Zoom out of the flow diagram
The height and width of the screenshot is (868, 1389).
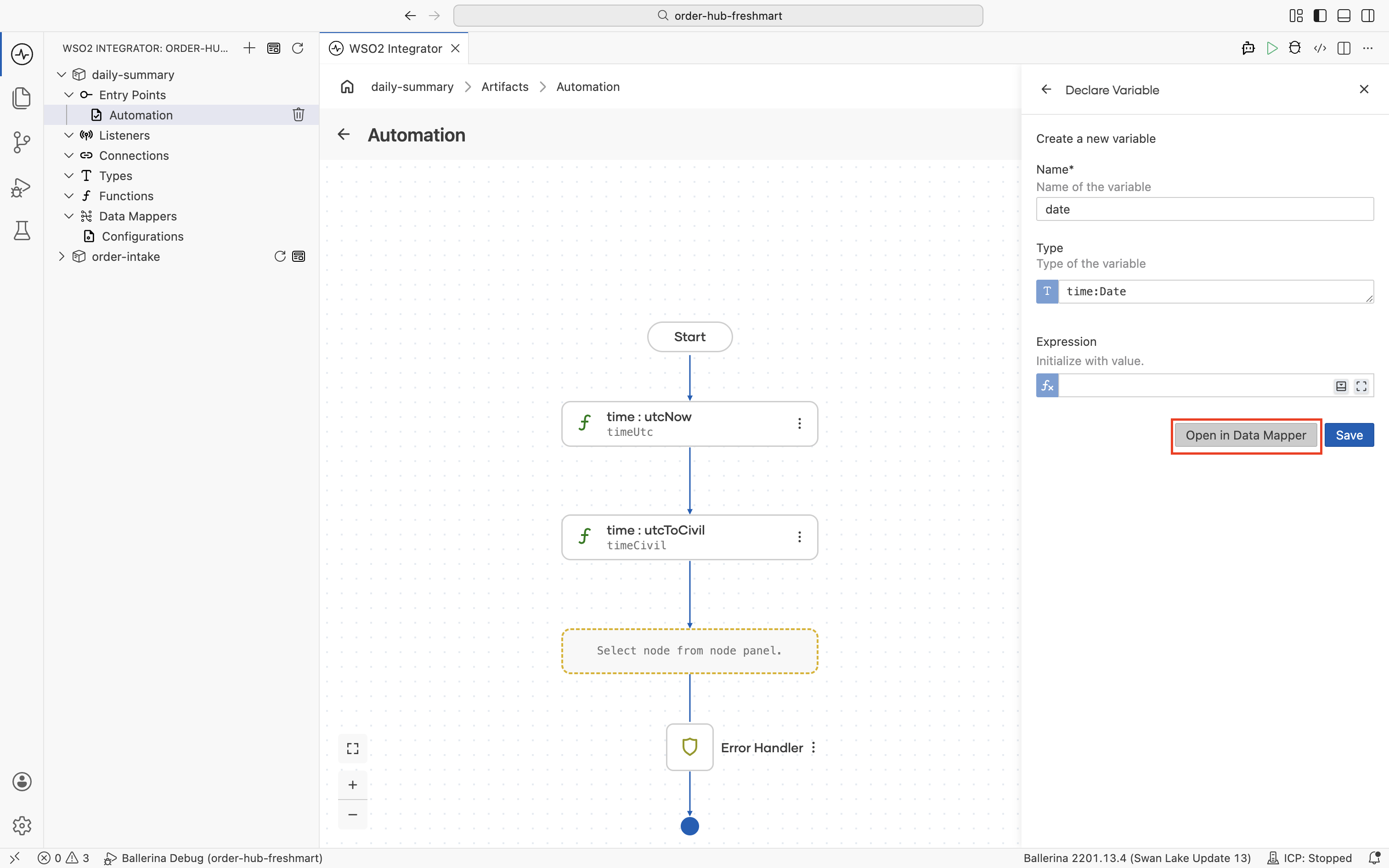click(352, 815)
